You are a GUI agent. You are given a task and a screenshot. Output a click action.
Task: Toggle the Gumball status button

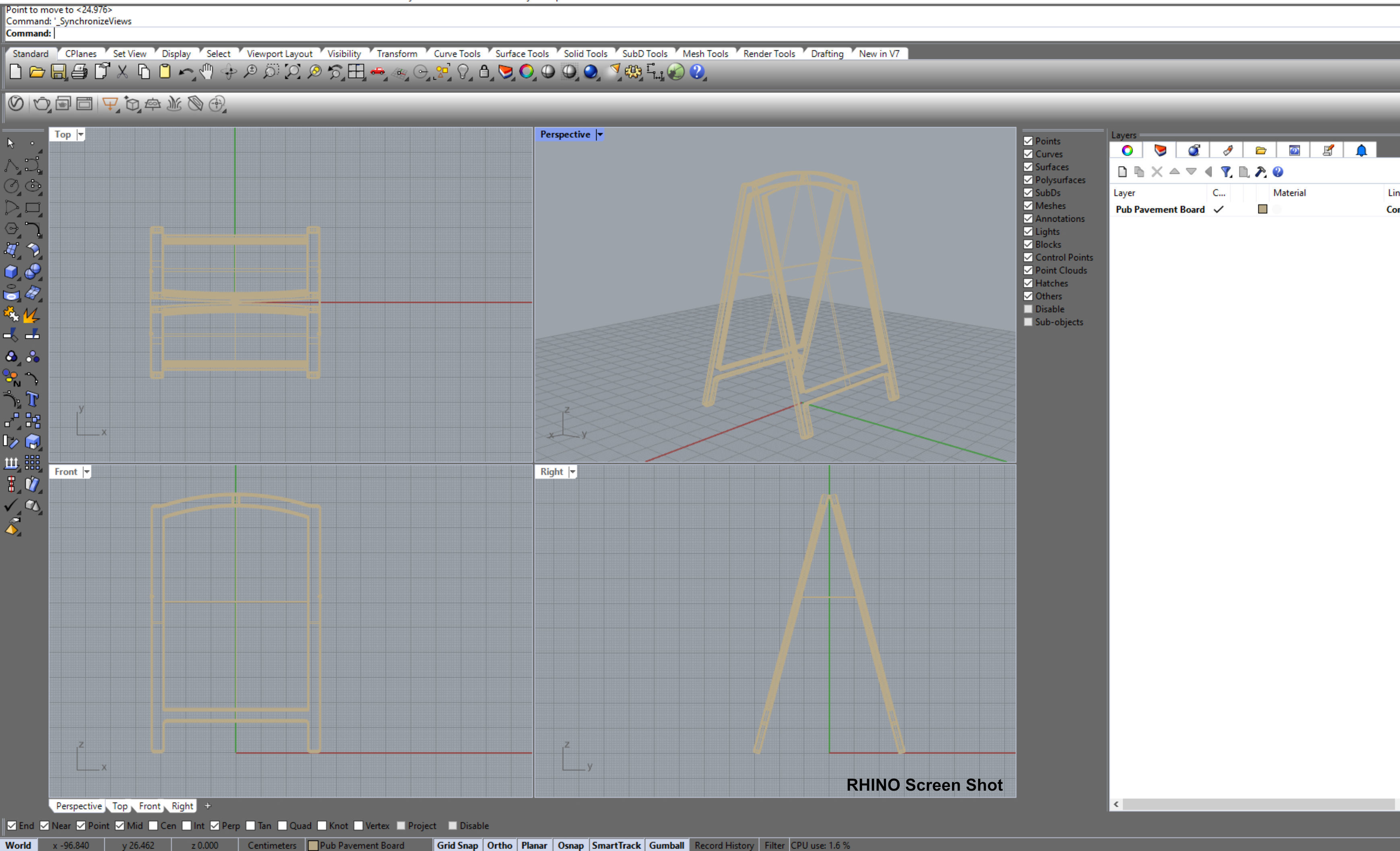[x=666, y=845]
